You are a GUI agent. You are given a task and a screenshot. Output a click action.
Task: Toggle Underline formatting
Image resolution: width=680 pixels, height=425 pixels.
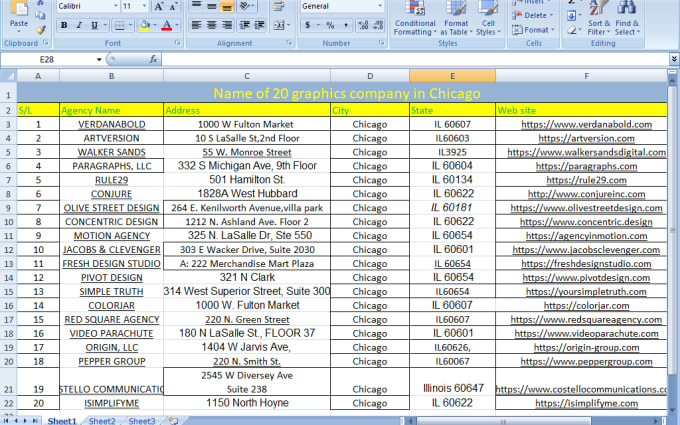[94, 26]
